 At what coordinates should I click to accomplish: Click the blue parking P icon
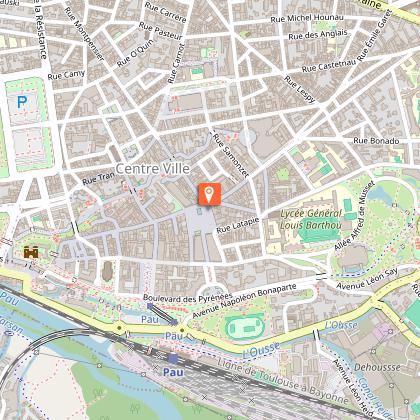pos(22,102)
